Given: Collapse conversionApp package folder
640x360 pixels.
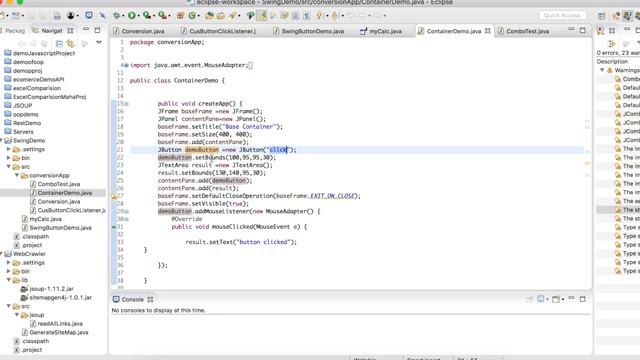Looking at the screenshot, I should point(17,176).
